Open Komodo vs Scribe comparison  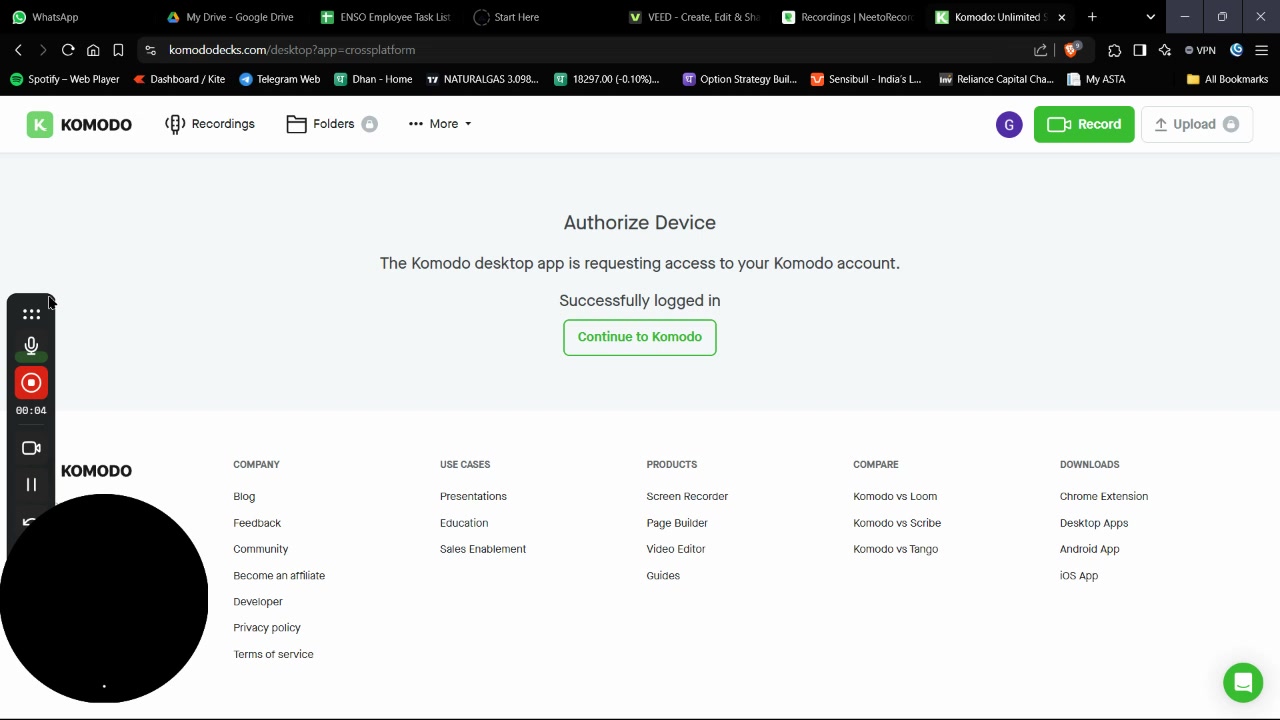(897, 523)
